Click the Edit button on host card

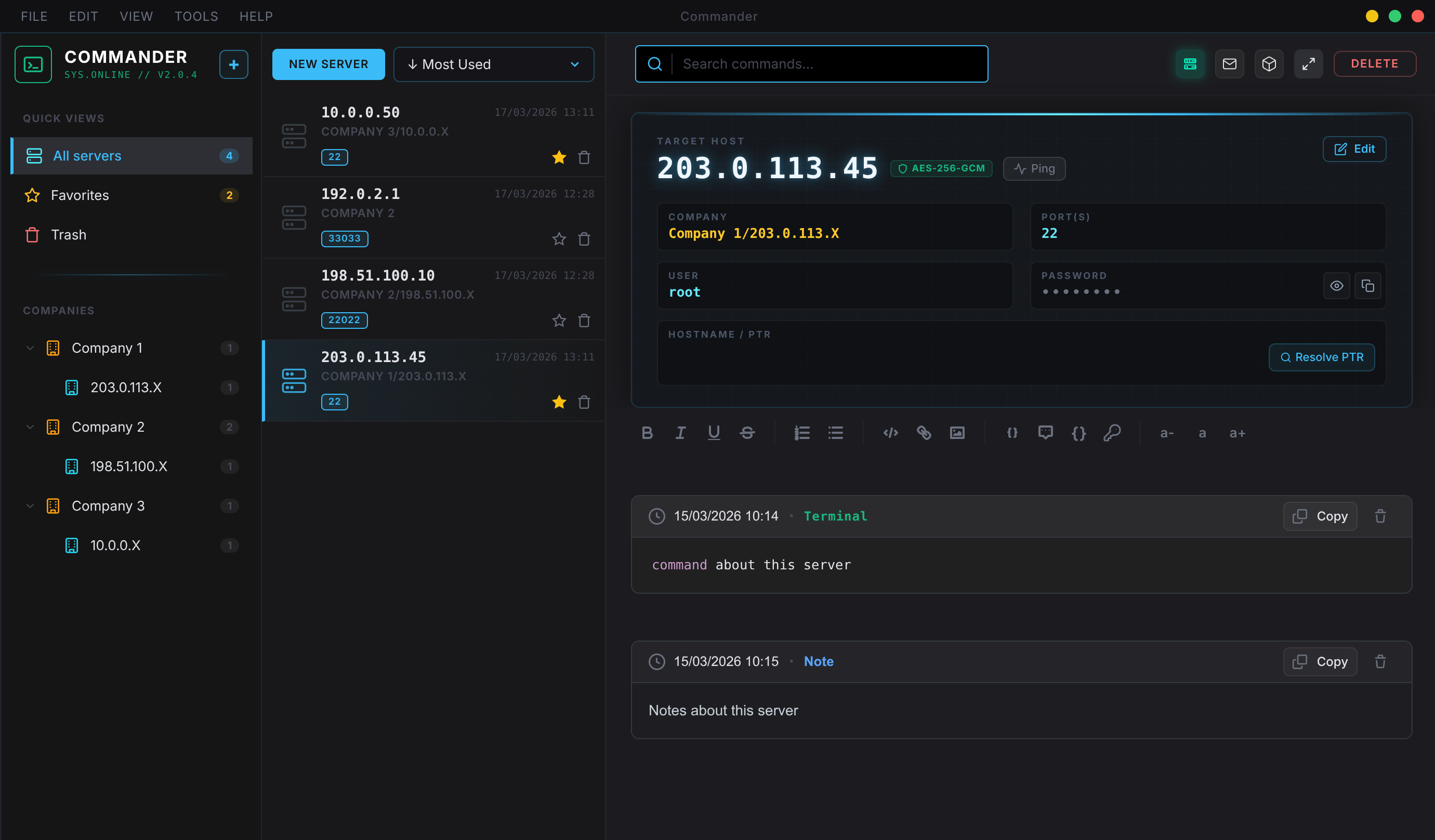point(1354,149)
